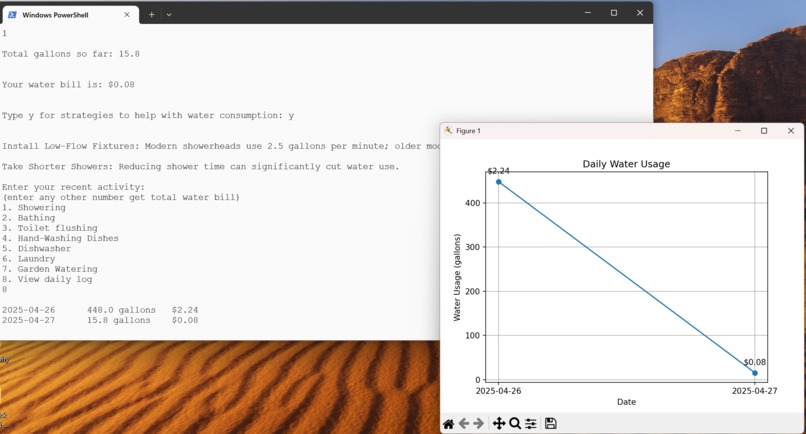The width and height of the screenshot is (806, 434).
Task: Click the 300 y-axis tick label
Action: pos(472,247)
